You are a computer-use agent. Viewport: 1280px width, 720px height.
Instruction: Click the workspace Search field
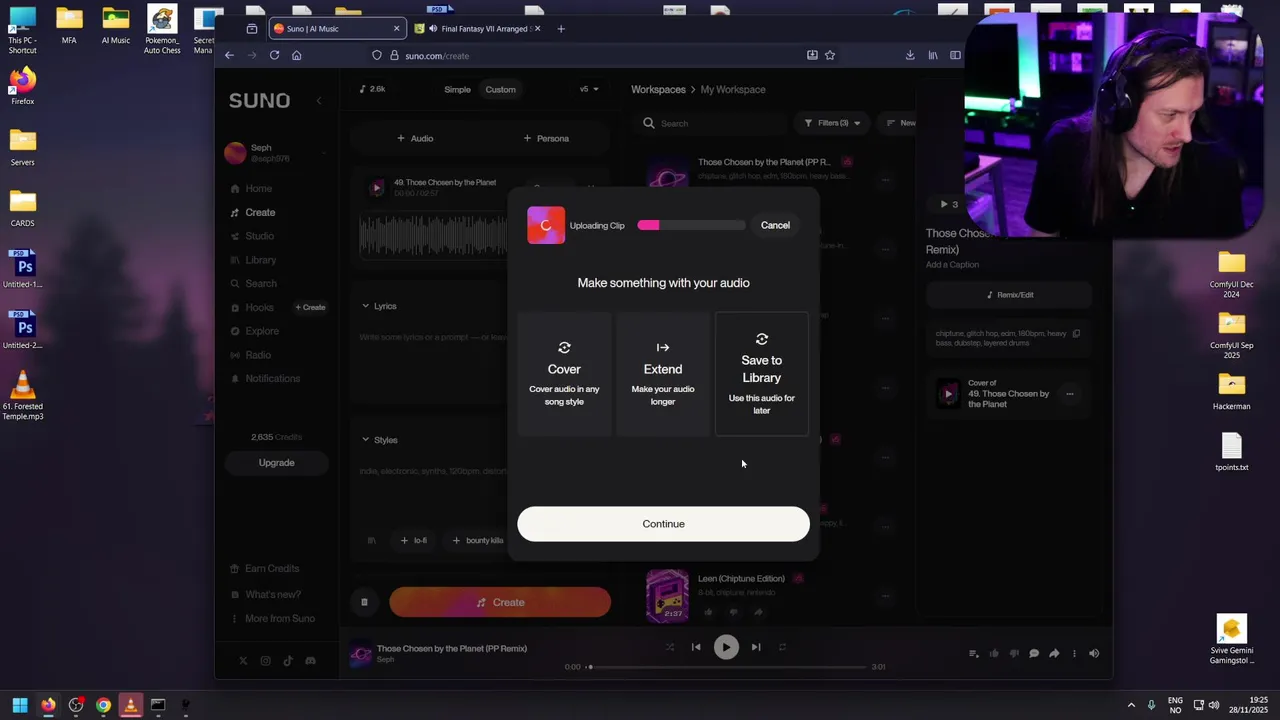712,123
